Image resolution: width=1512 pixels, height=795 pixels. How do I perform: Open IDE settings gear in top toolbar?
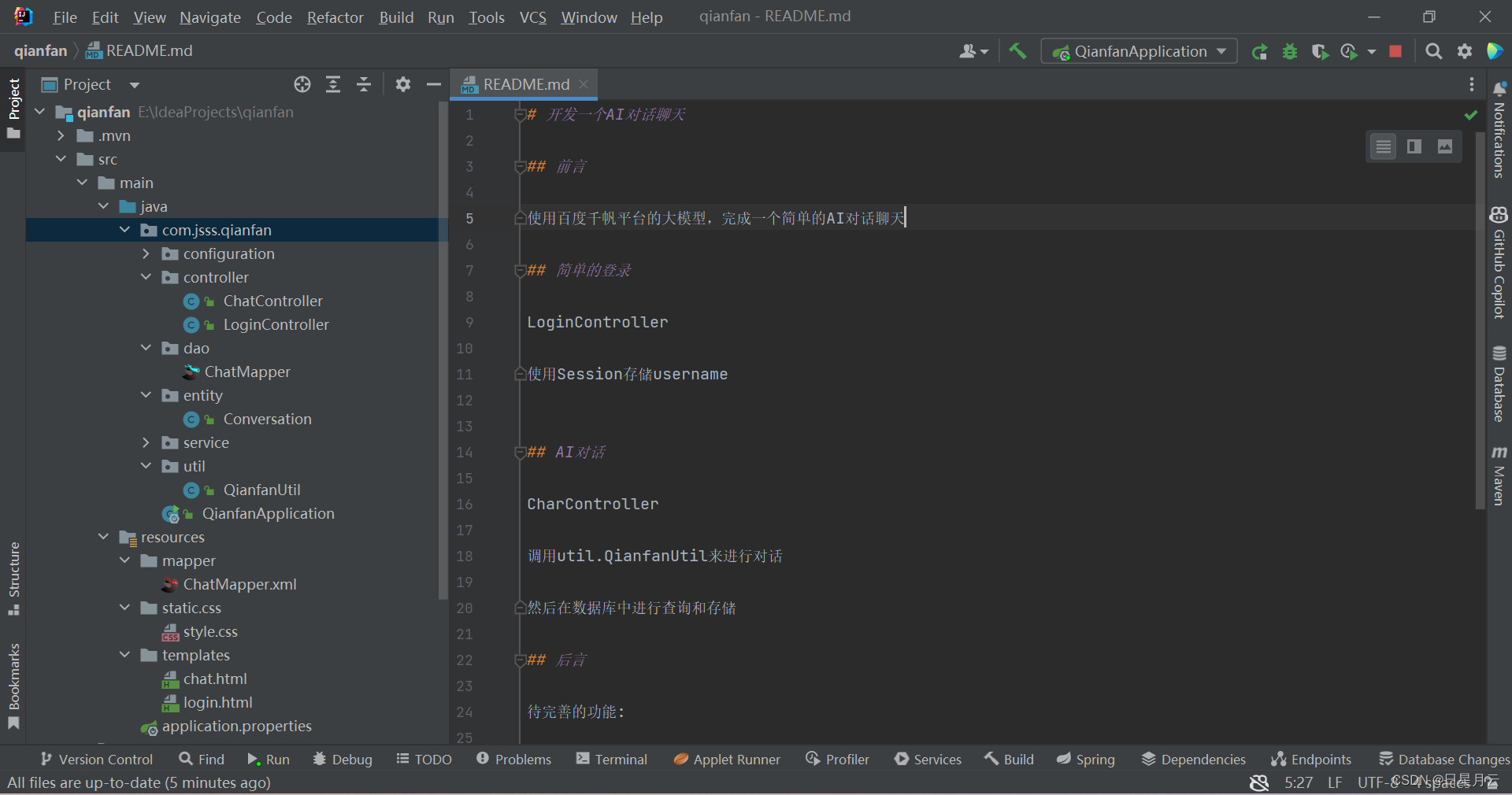coord(1465,51)
